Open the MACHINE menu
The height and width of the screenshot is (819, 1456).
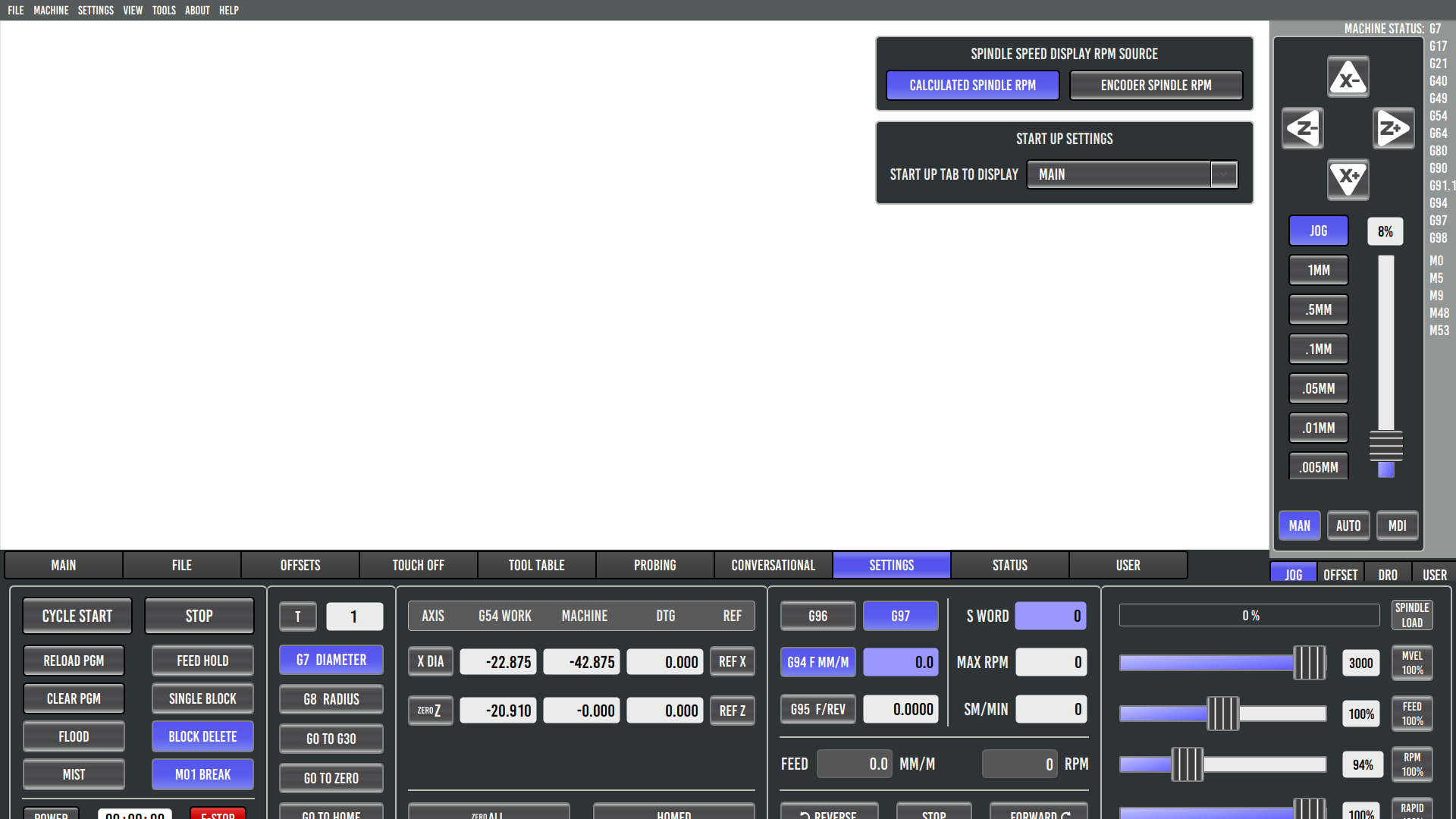point(51,10)
